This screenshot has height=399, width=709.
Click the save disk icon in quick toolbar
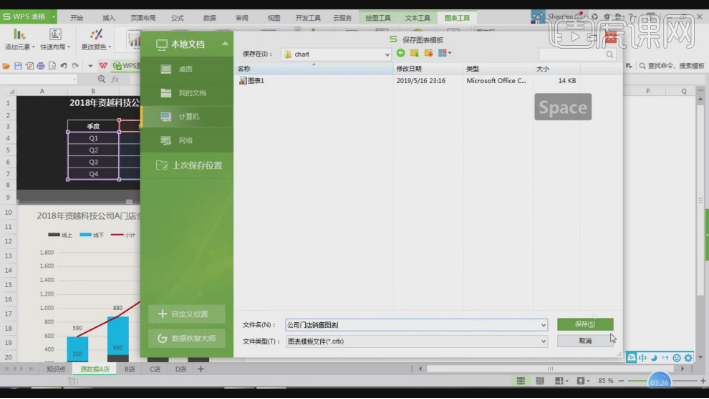point(18,66)
